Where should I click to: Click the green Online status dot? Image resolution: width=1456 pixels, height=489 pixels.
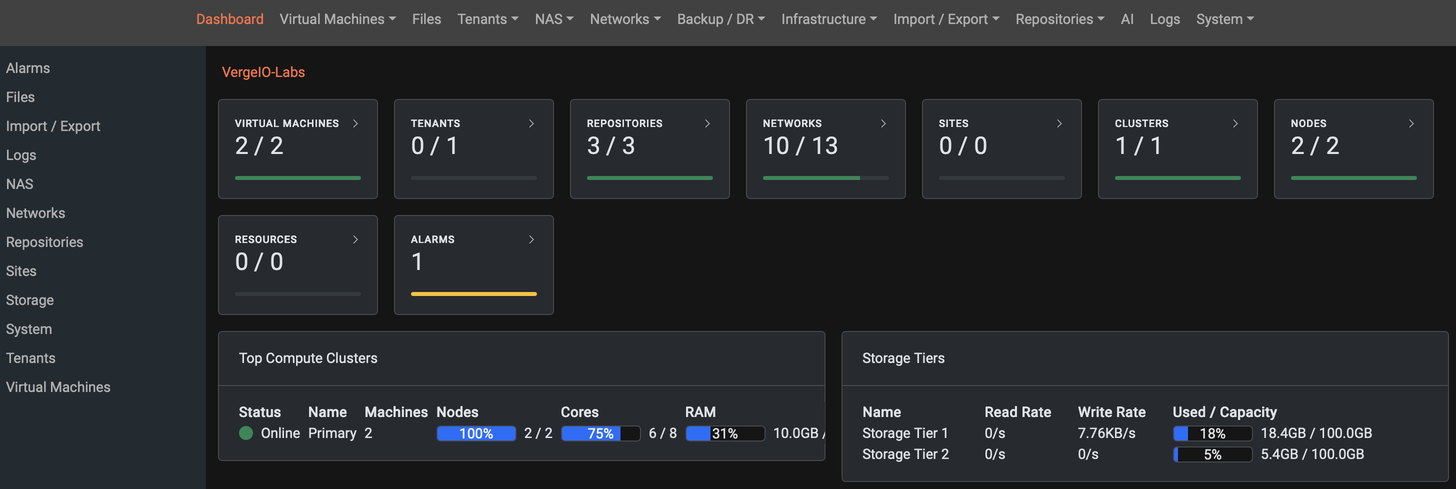click(246, 433)
